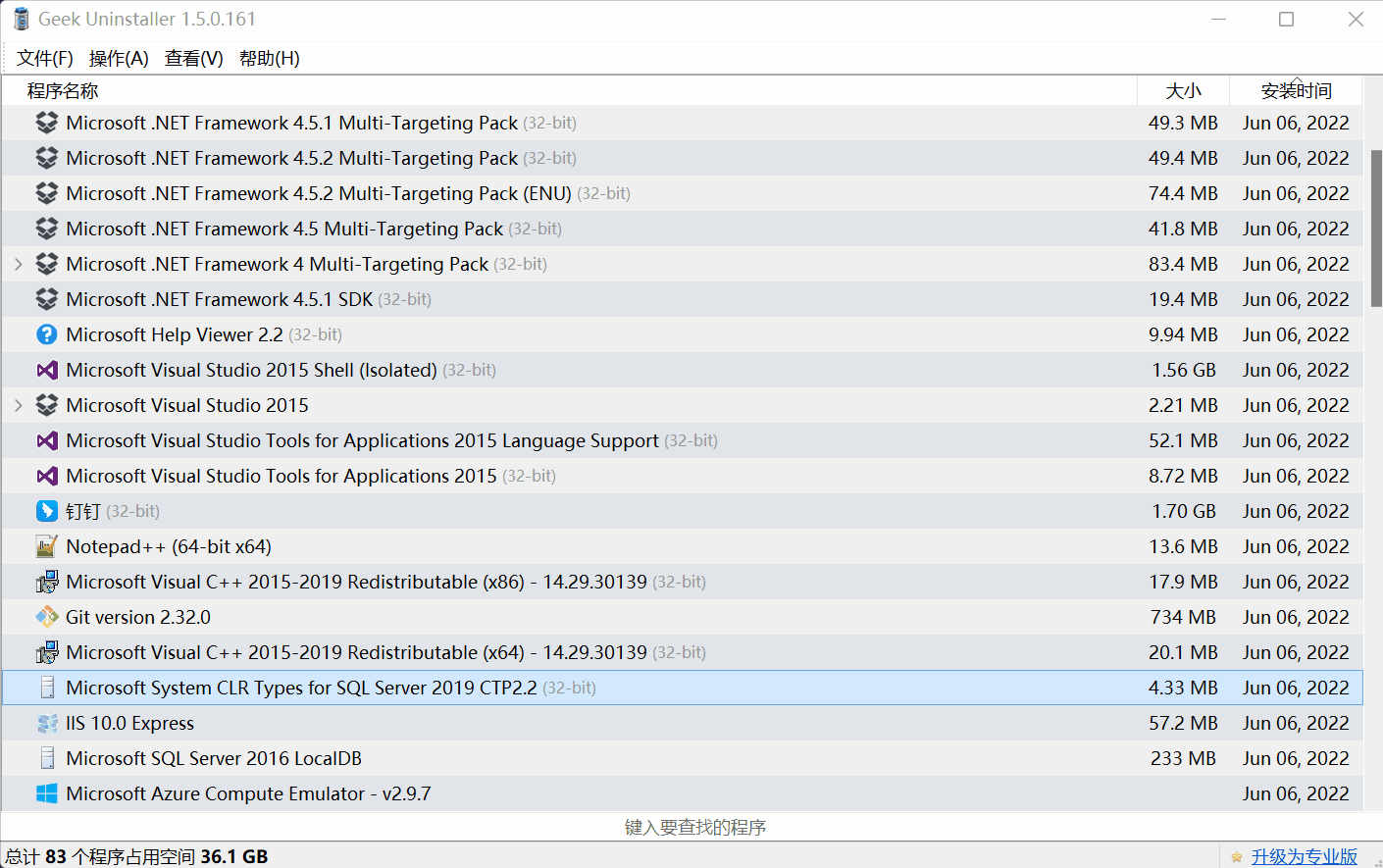Click the 1.70 GB size of 钉钉
This screenshot has height=868, width=1383.
pyautogui.click(x=1184, y=511)
